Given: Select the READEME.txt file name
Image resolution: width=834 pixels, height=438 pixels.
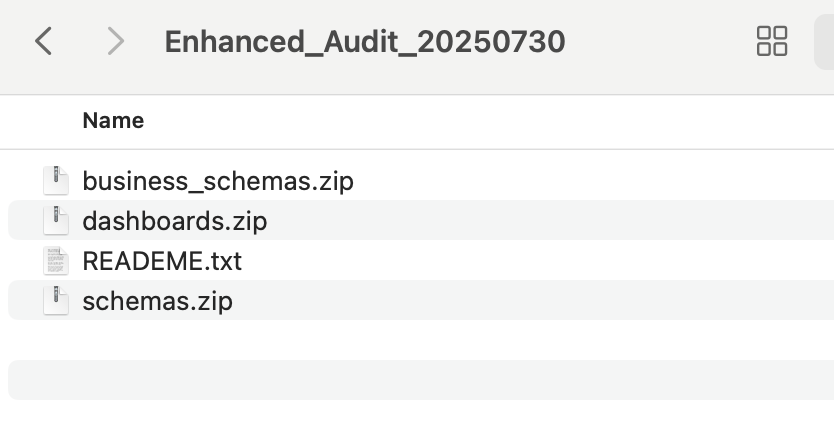Looking at the screenshot, I should click(162, 261).
